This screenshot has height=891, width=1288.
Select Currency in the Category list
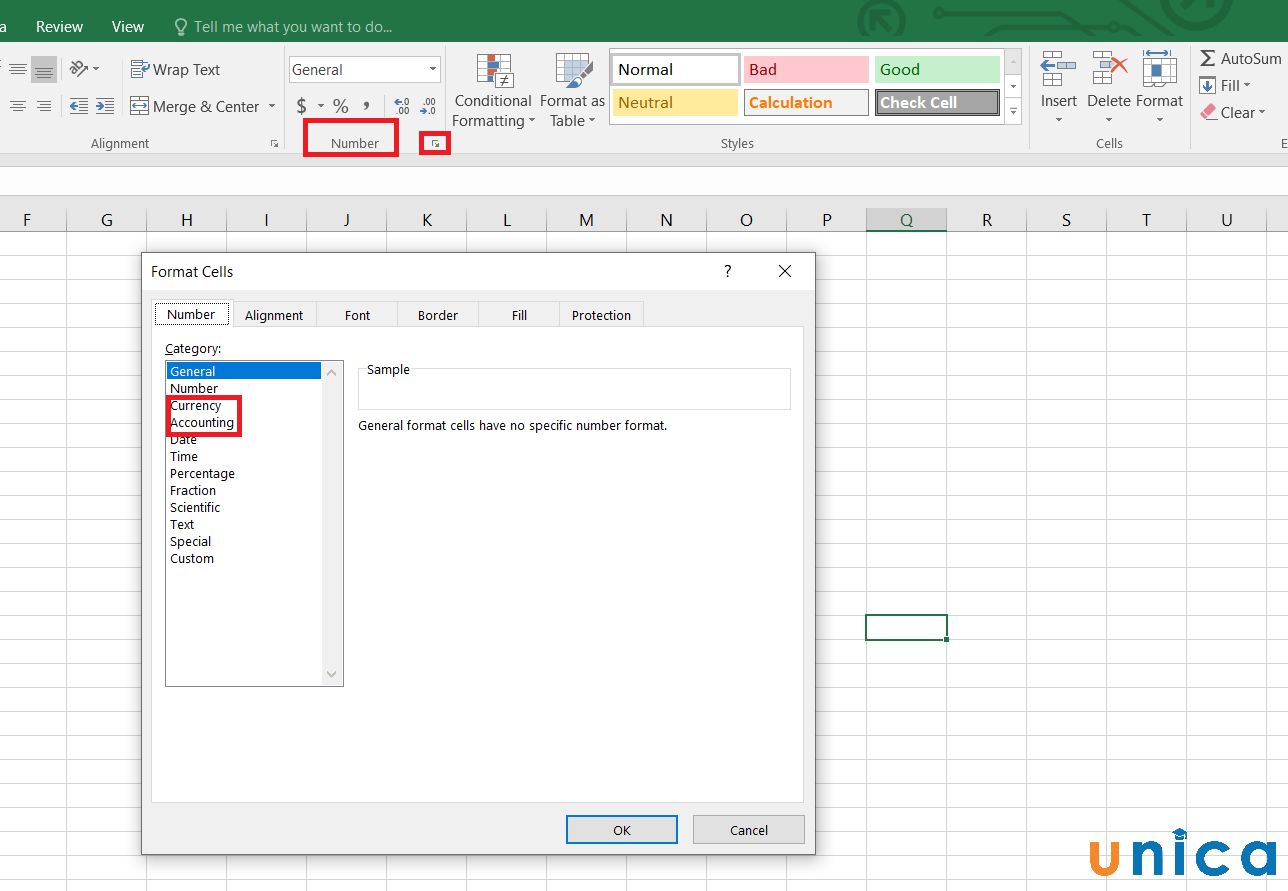tap(196, 406)
